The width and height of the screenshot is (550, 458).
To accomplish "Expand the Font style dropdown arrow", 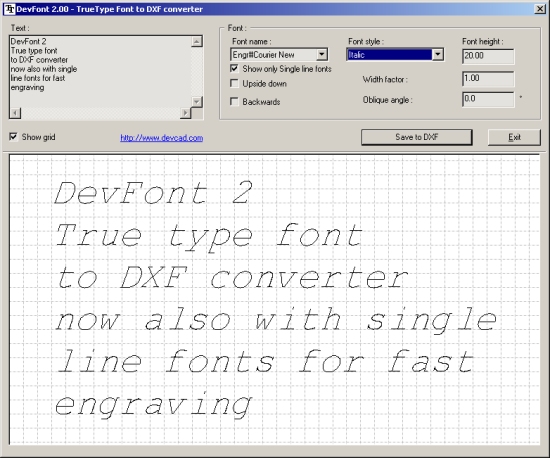I will coord(437,54).
